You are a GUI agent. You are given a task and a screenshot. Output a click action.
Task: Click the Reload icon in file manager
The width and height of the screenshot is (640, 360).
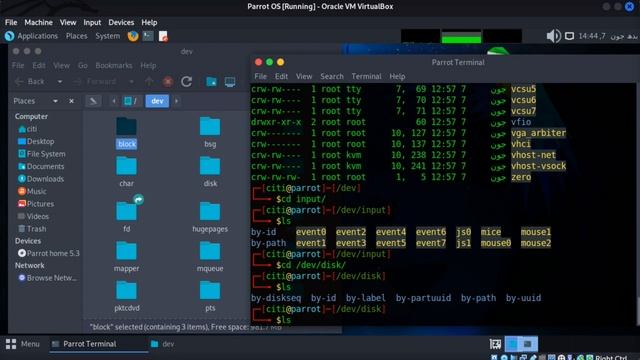(187, 82)
